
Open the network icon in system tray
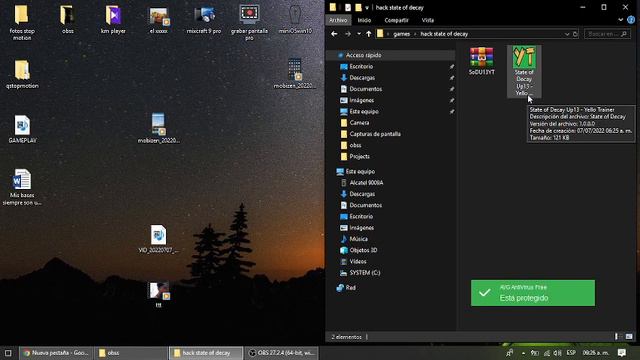(547, 353)
